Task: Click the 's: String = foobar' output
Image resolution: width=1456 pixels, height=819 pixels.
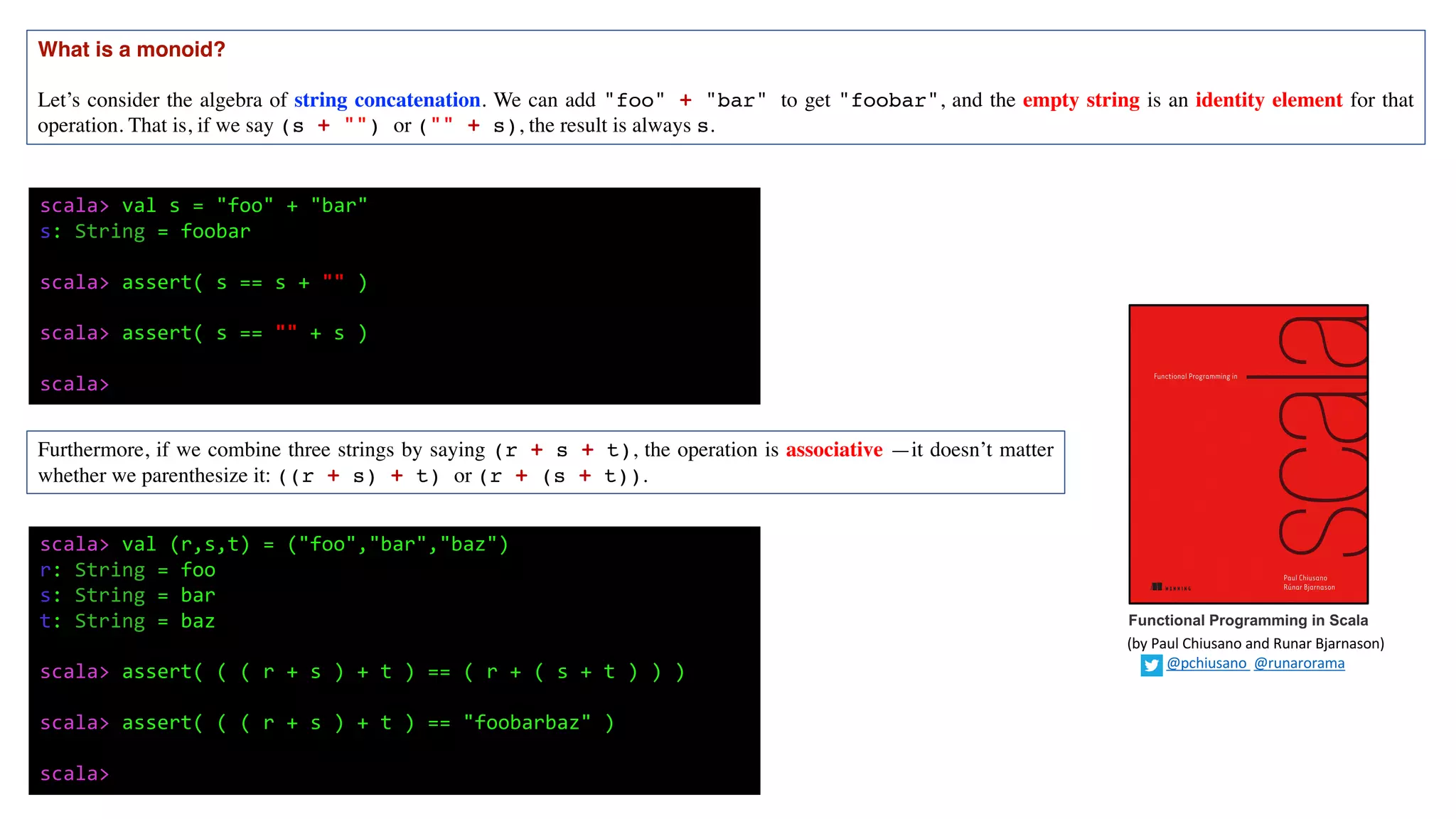Action: (x=145, y=232)
